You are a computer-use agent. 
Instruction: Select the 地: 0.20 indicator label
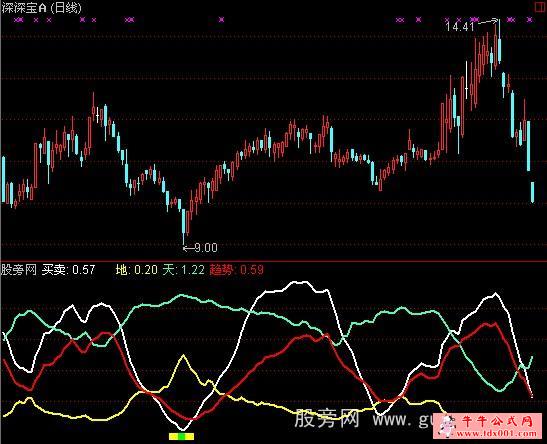(x=136, y=270)
